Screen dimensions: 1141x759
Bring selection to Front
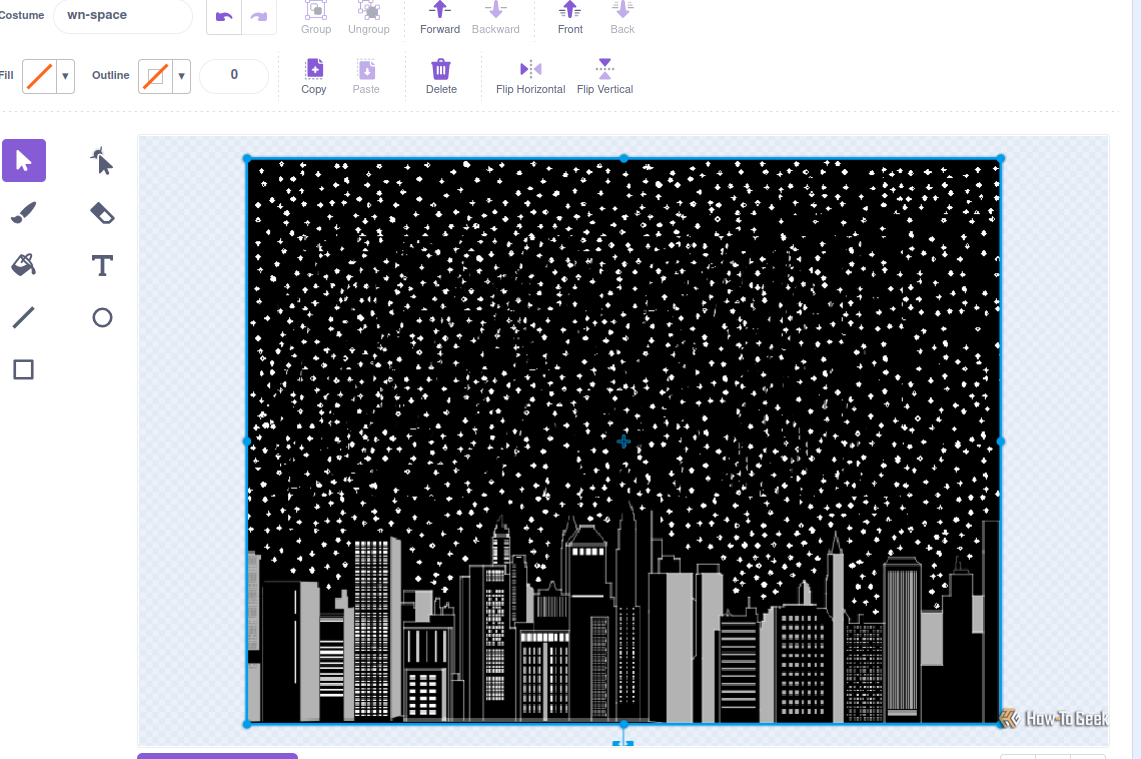pos(570,18)
